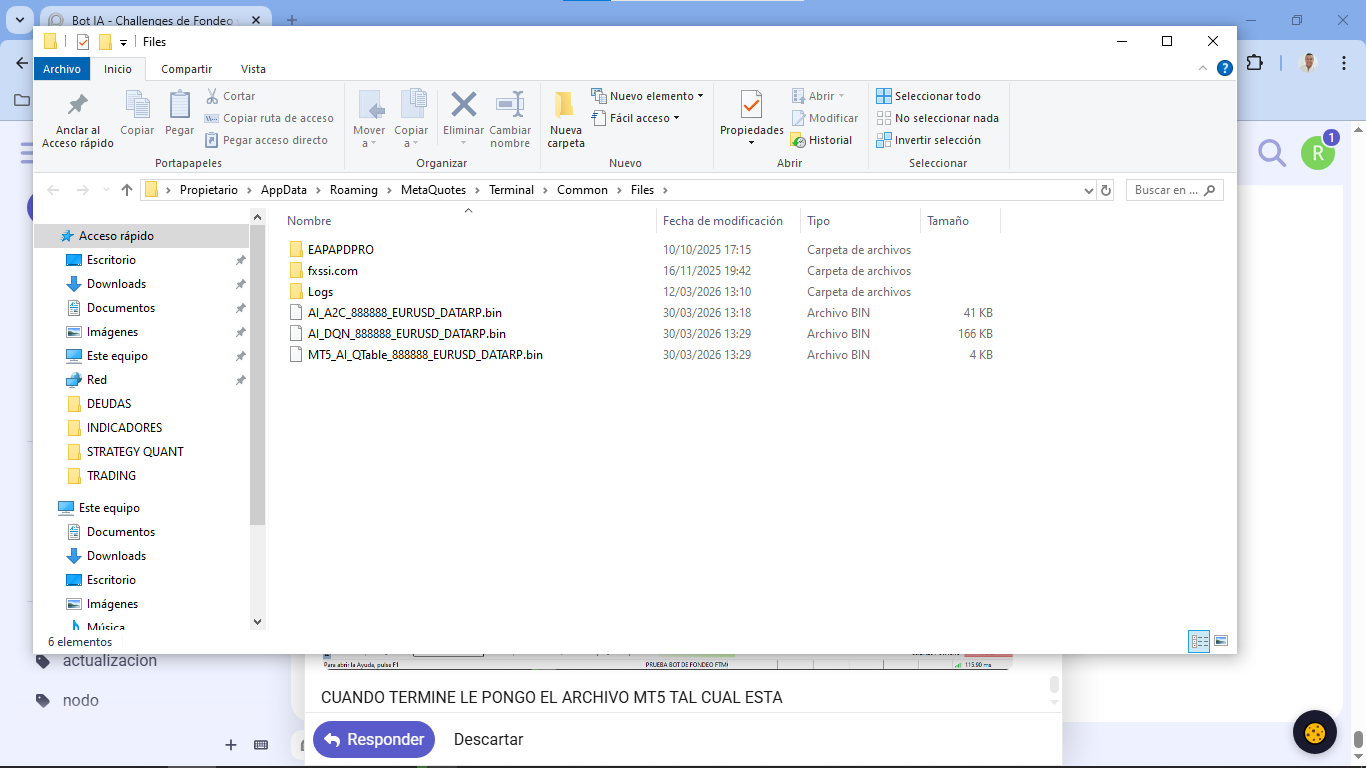Expand the address bar history dropdown
The width and height of the screenshot is (1366, 768).
coord(1089,190)
